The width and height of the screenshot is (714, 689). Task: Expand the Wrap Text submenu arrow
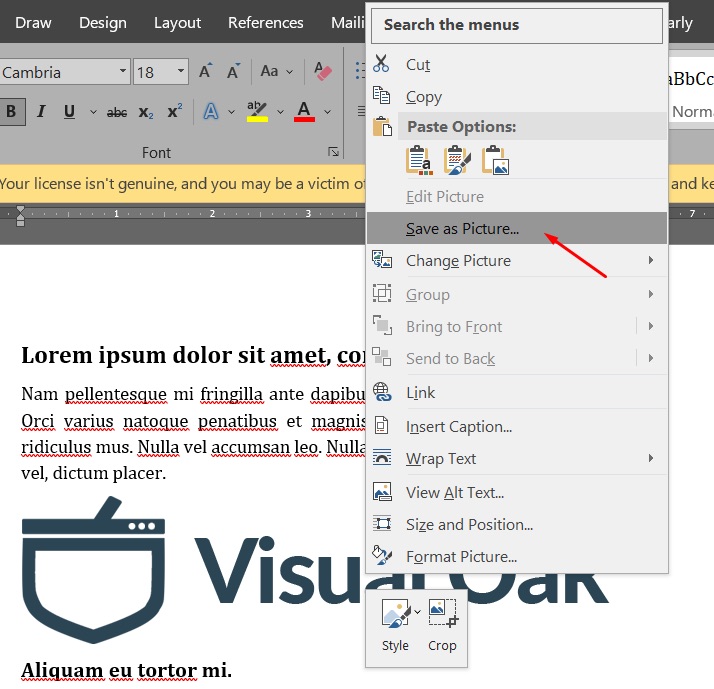coord(651,458)
